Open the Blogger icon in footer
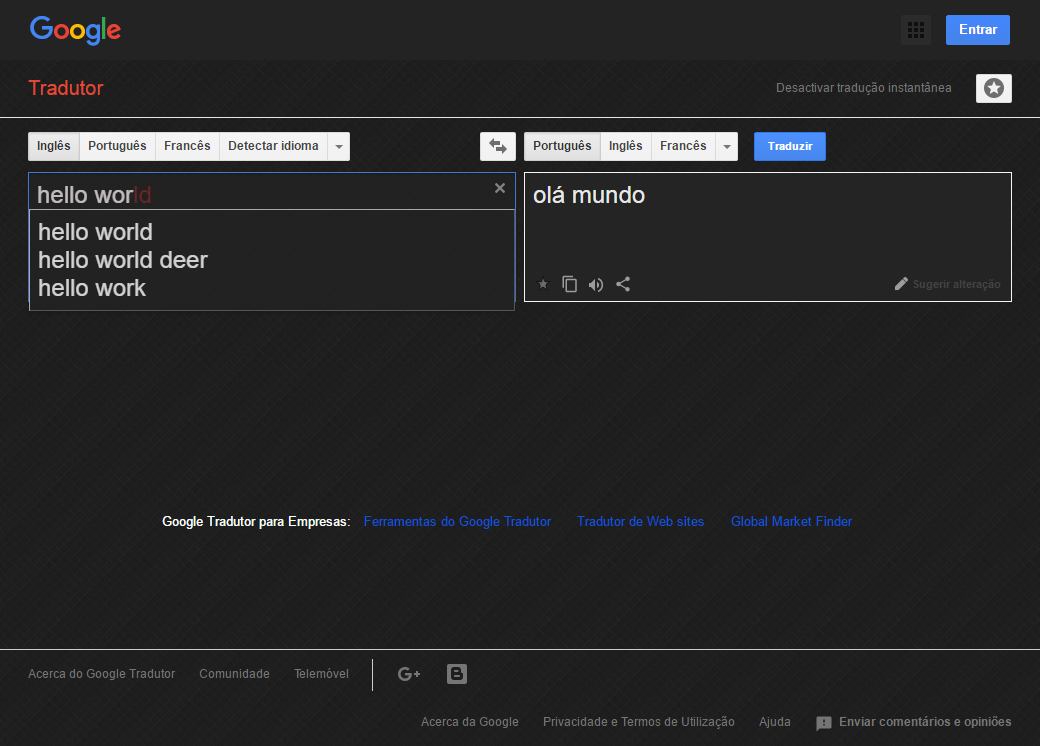 click(x=457, y=674)
